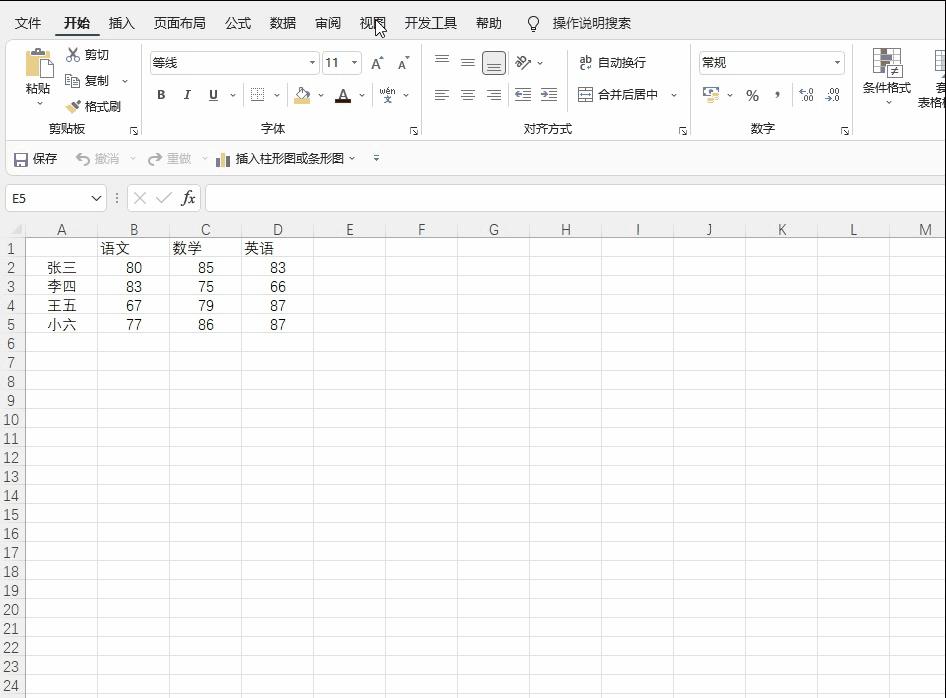
Task: Apply percentage number format
Action: 751,95
